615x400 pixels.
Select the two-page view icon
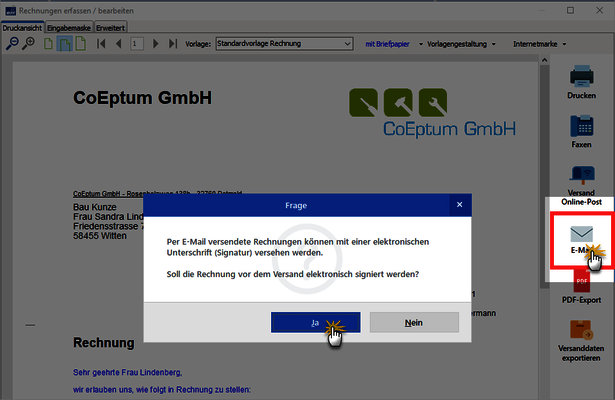[x=64, y=44]
